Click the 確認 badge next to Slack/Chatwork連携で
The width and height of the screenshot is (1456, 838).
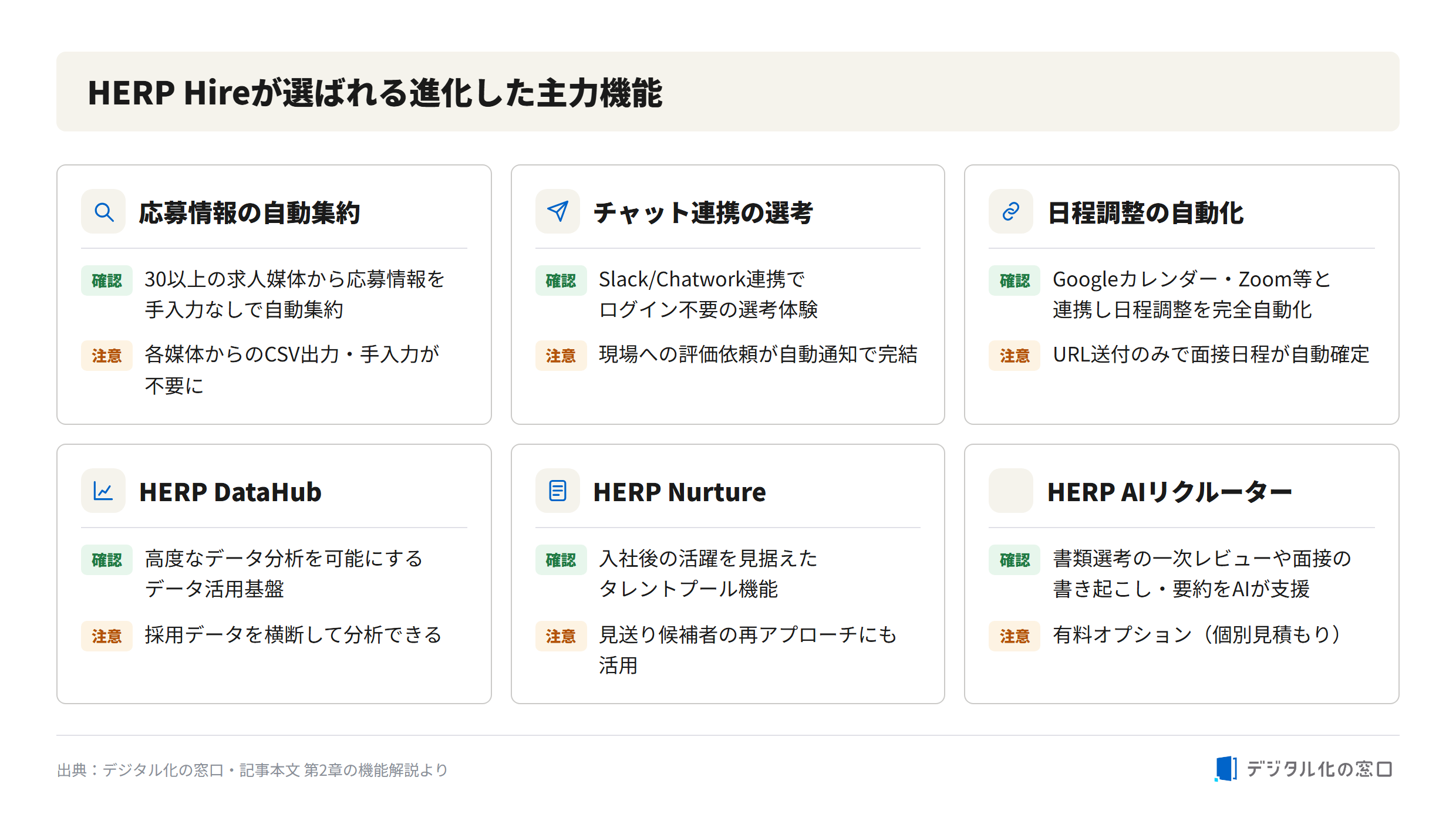point(561,281)
